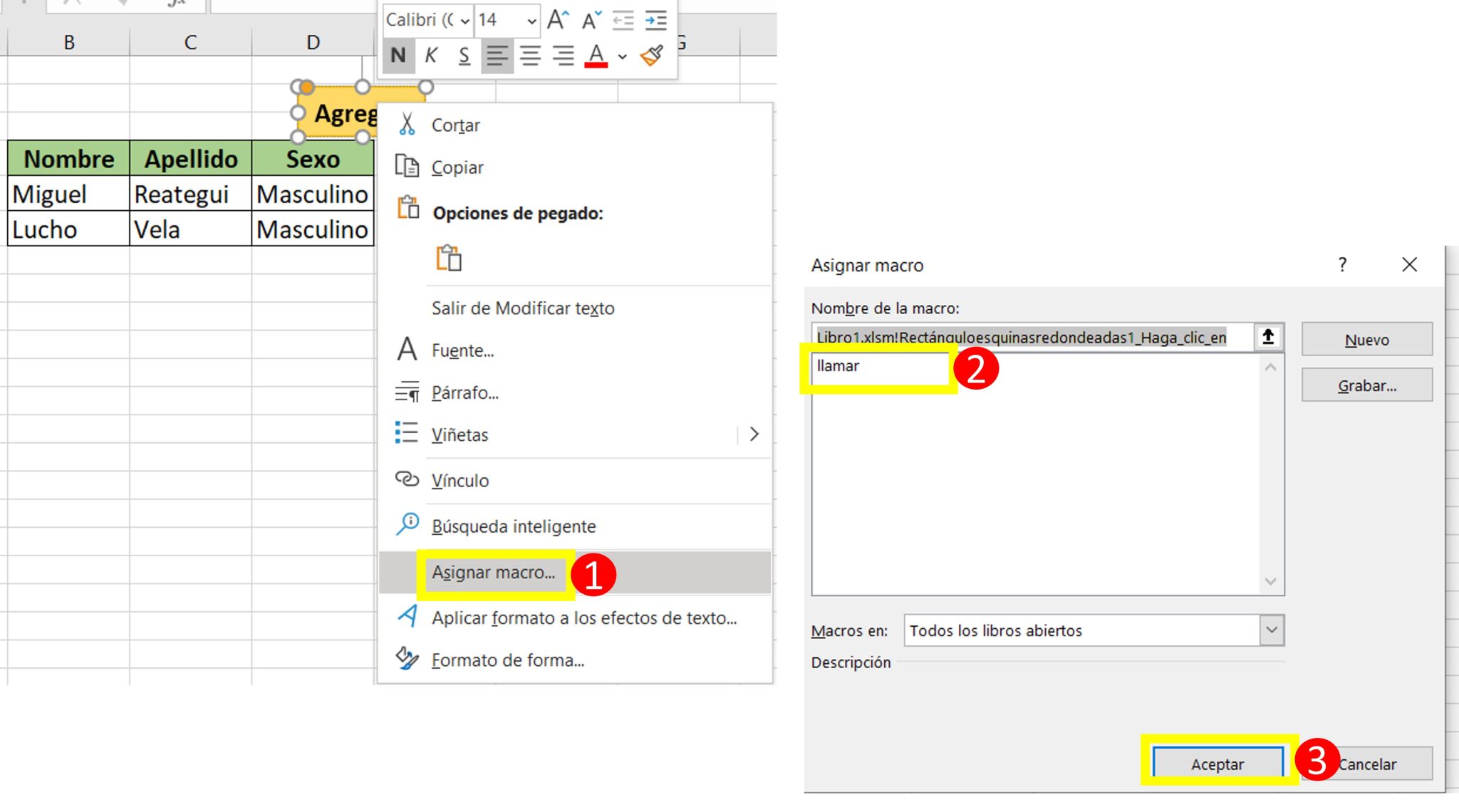Increase indent from the mini toolbar
The width and height of the screenshot is (1459, 812).
coord(655,21)
